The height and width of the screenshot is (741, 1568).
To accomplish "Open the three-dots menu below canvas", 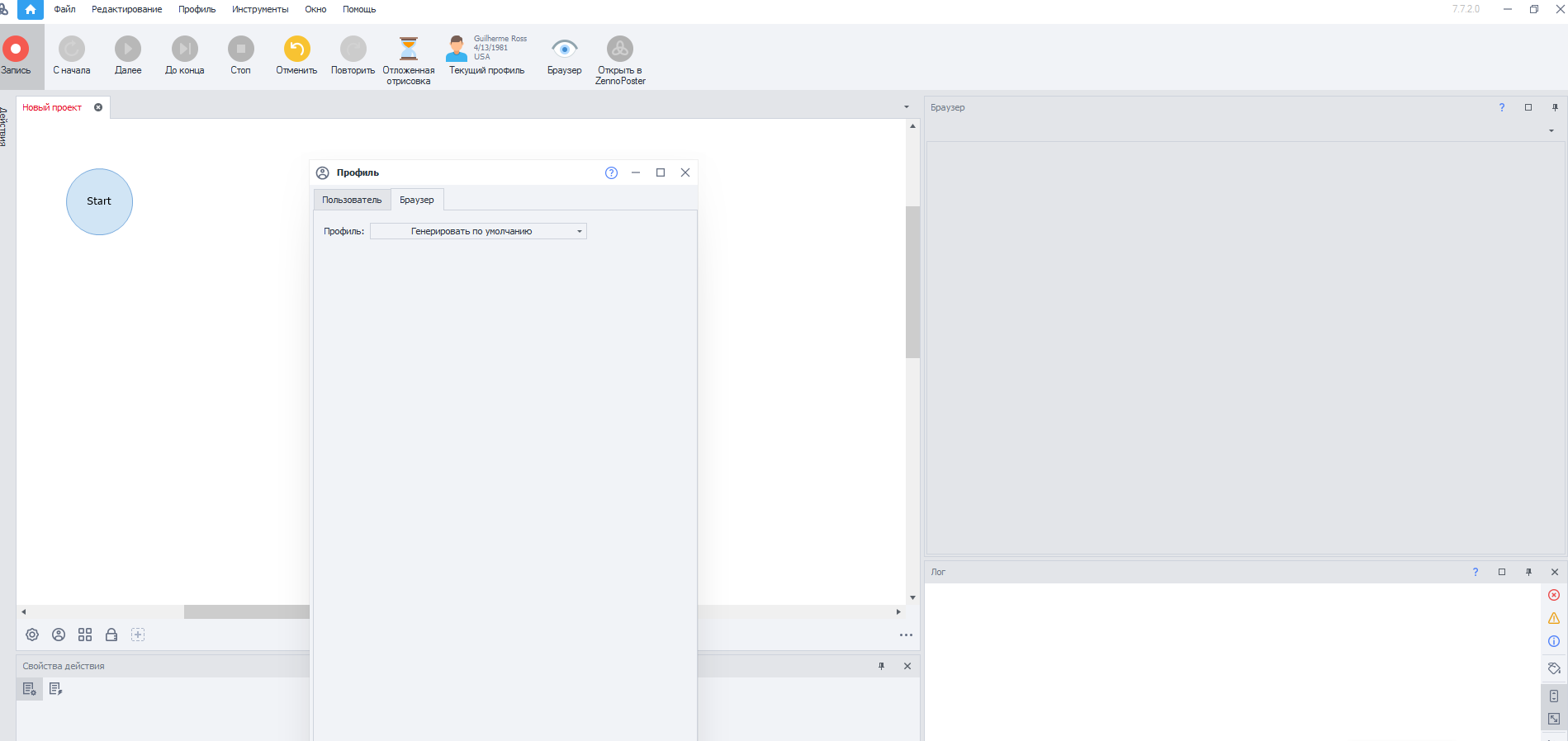I will tap(906, 635).
